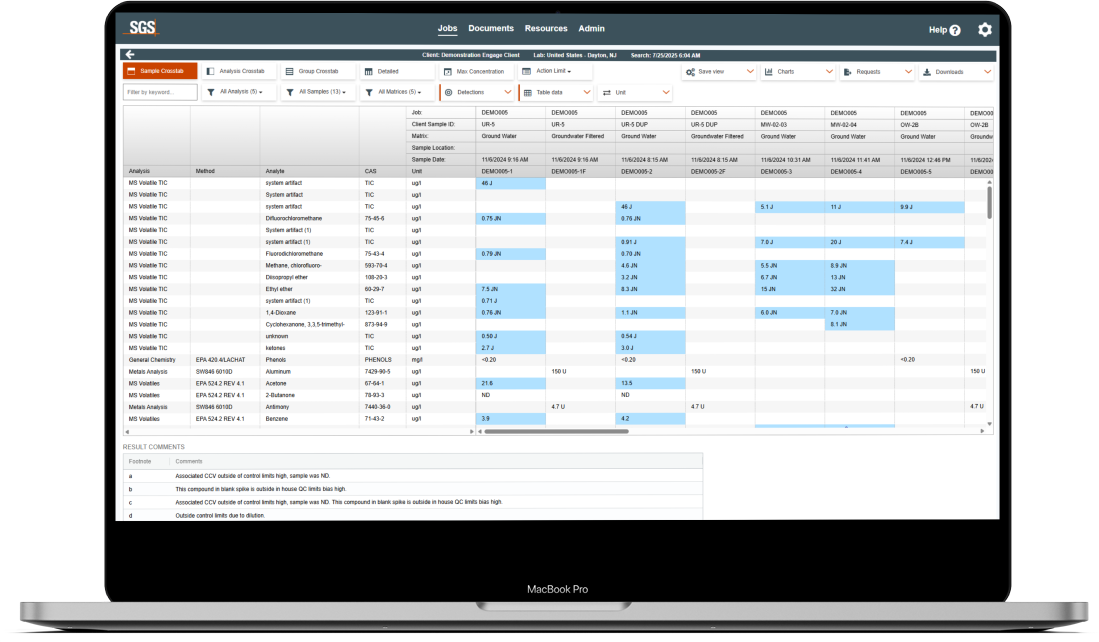Image resolution: width=1099 pixels, height=642 pixels.
Task: Enable the Max Concentration view
Action: tap(475, 72)
